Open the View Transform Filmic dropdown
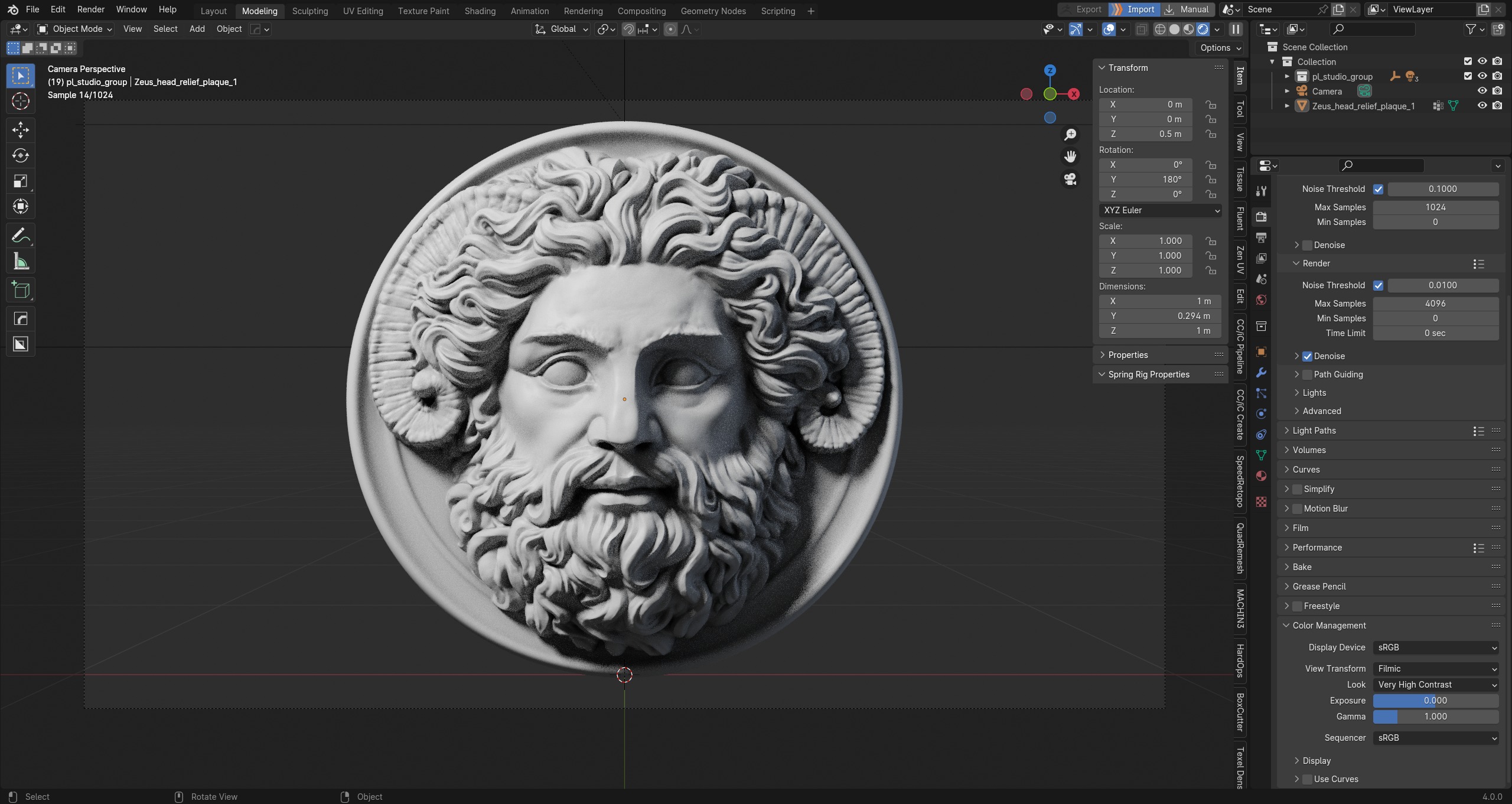1512x804 pixels. pos(1435,669)
